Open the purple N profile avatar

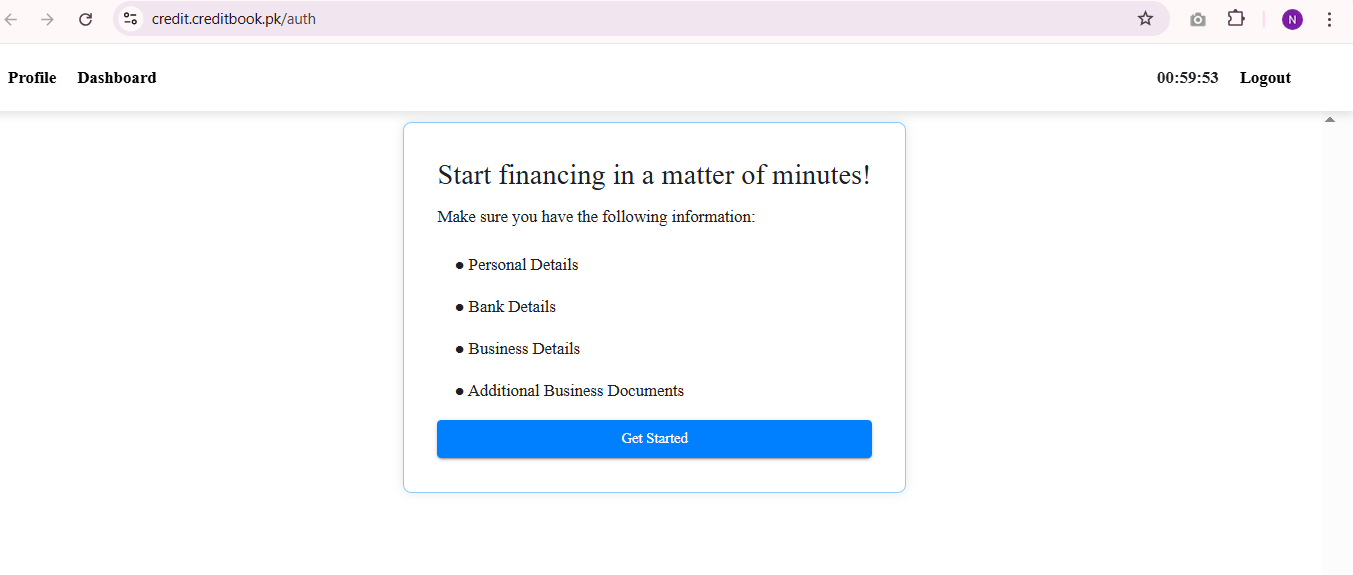[x=1292, y=19]
